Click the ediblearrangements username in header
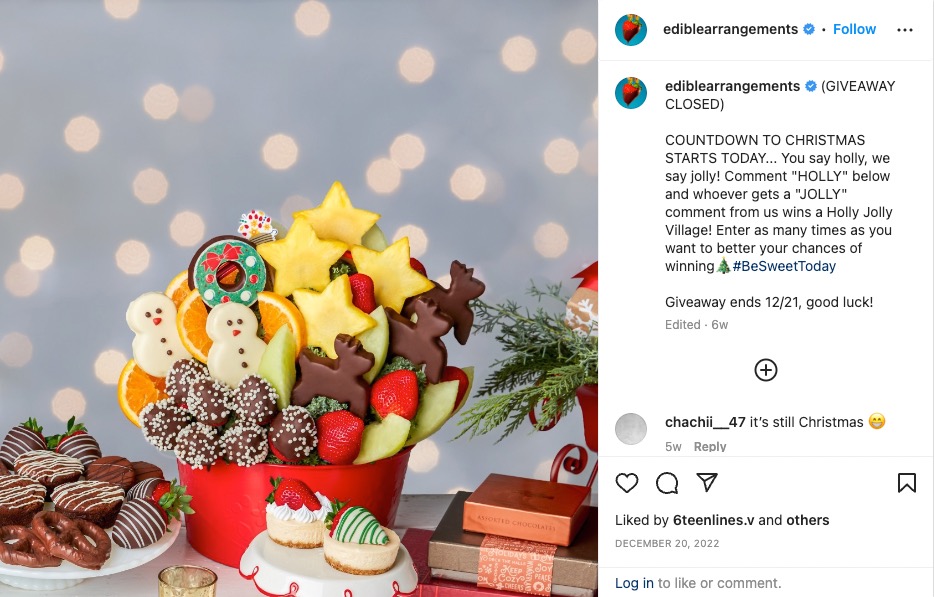 click(730, 29)
